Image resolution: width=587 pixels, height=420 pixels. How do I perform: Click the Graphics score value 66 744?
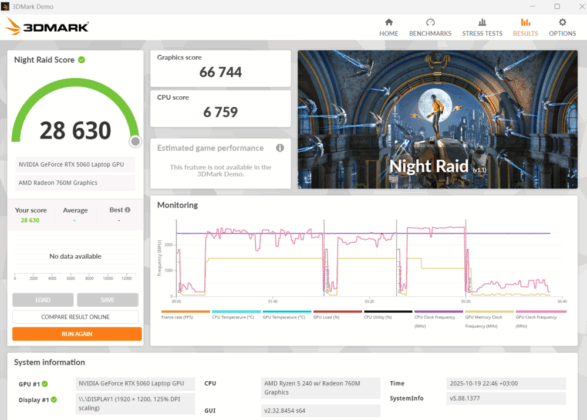tap(220, 72)
